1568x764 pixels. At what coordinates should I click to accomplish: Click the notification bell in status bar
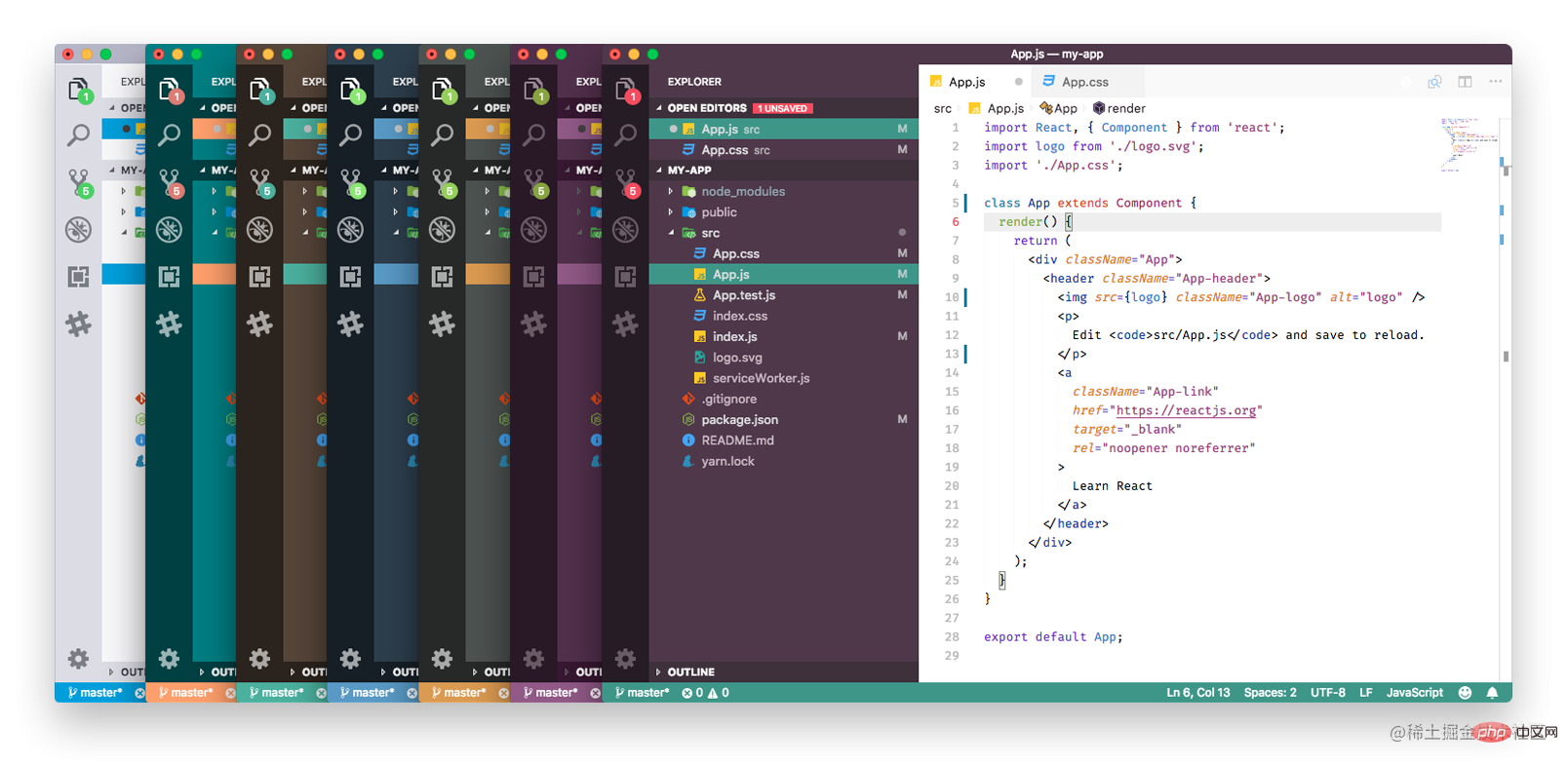tap(1492, 693)
